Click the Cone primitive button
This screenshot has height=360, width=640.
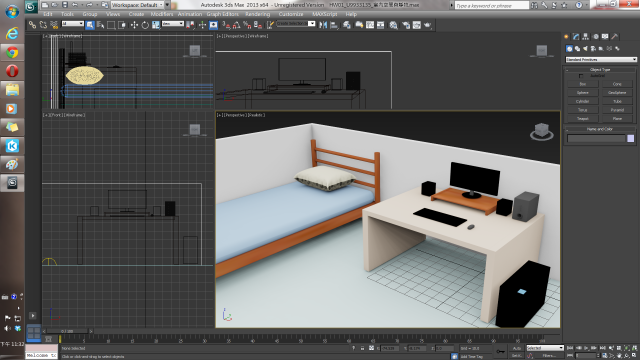pos(617,84)
